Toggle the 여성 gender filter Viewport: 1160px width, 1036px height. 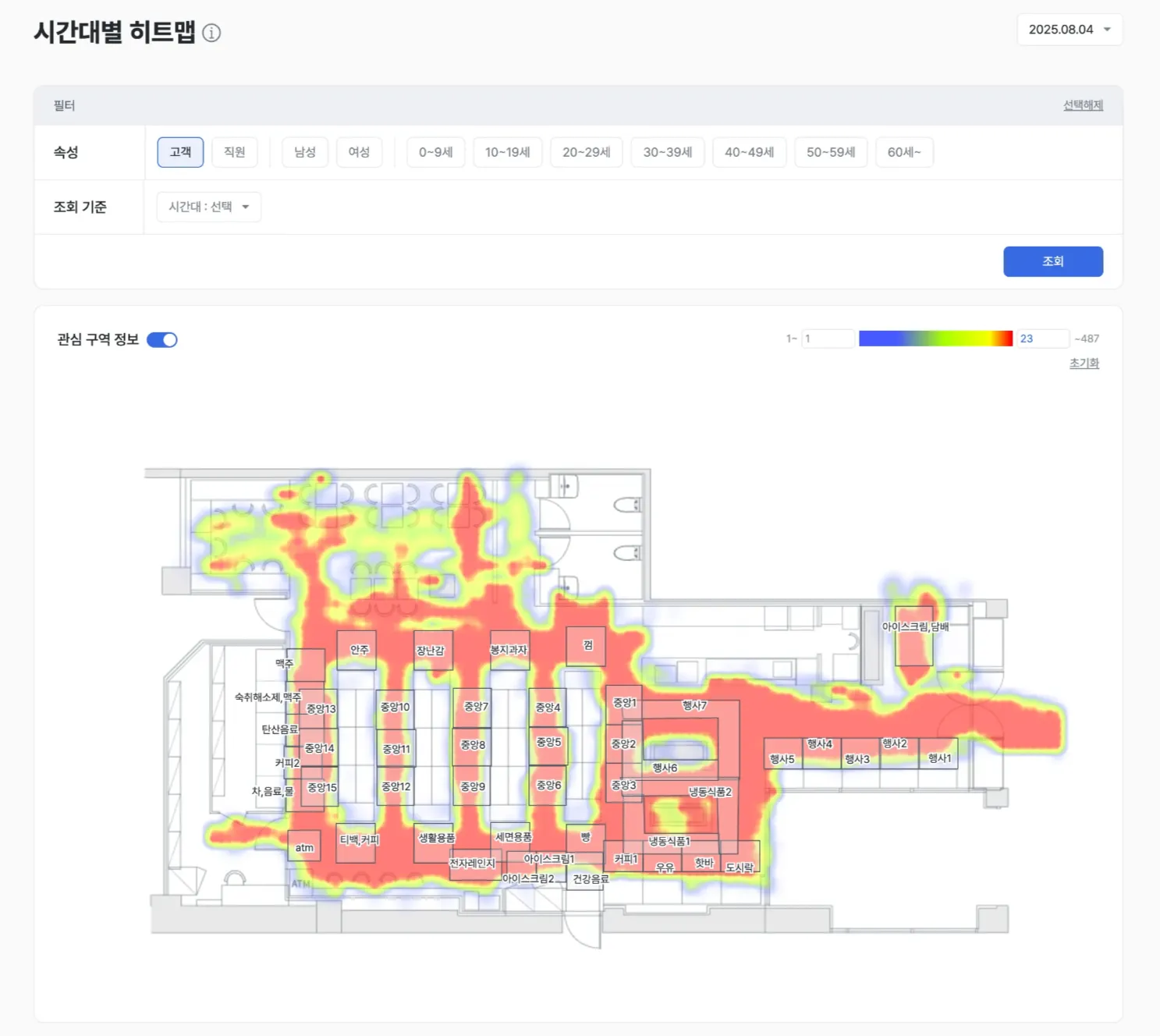tap(359, 152)
